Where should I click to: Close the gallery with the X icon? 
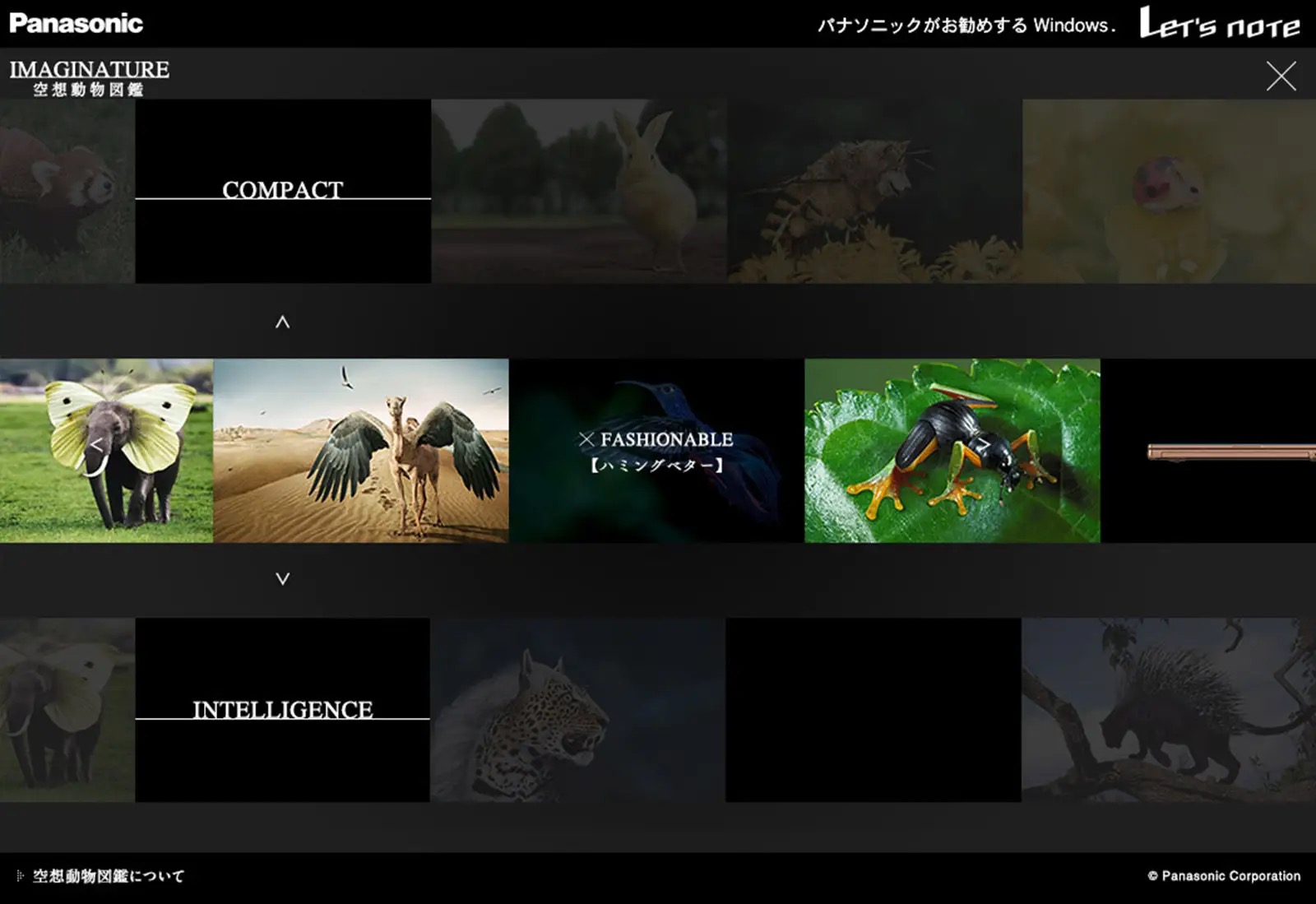coord(1281,76)
